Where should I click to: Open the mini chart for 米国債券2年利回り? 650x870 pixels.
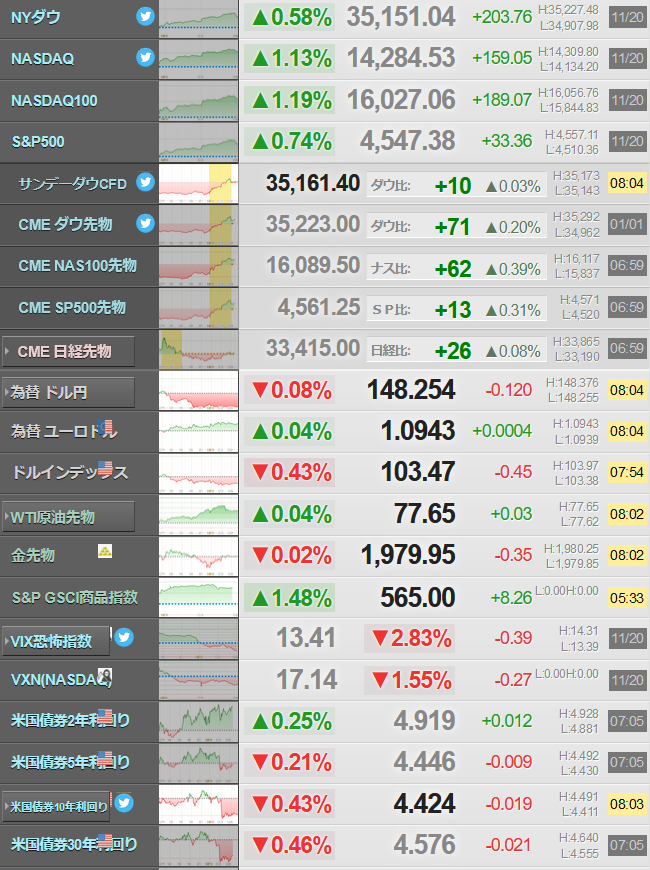[199, 721]
